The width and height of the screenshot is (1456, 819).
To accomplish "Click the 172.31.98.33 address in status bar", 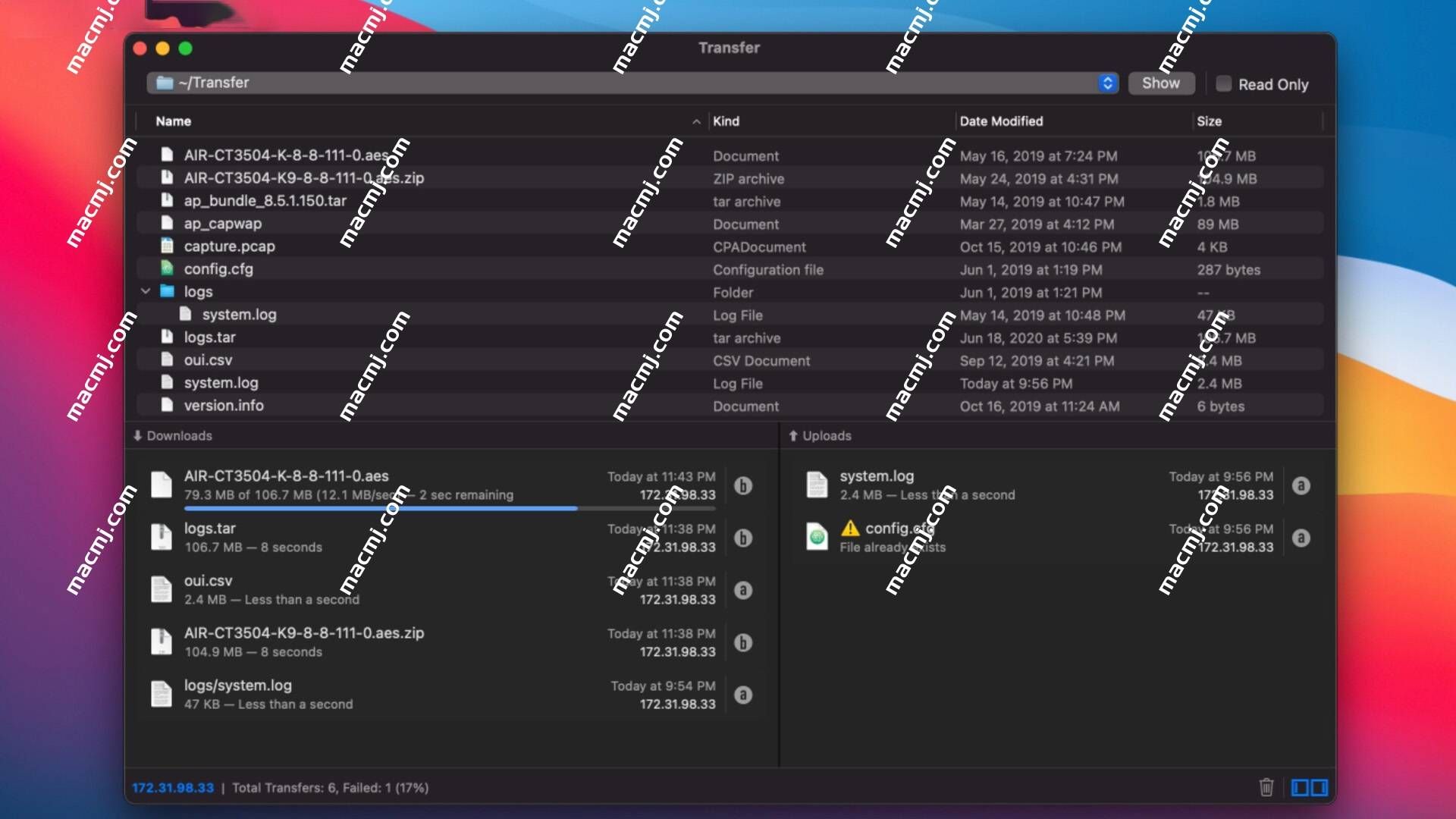I will [x=173, y=788].
